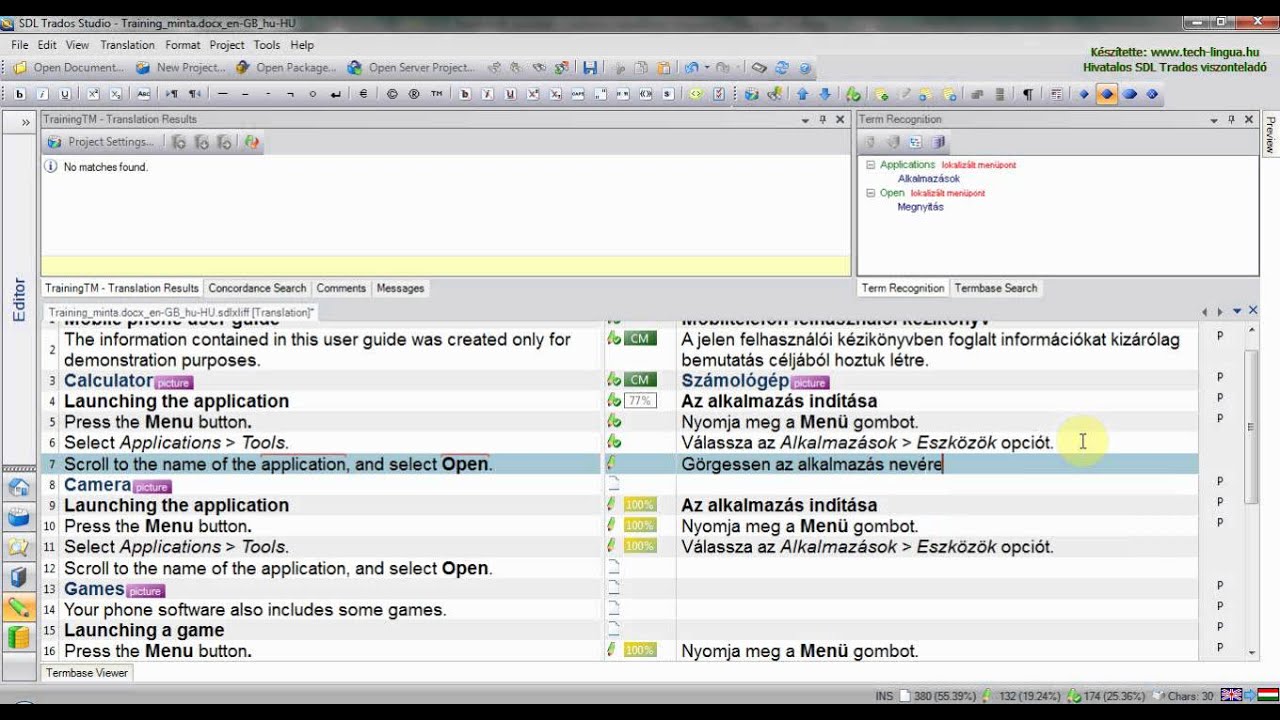The width and height of the screenshot is (1280, 720).
Task: Switch to the Termbase Search tab
Action: coord(995,288)
